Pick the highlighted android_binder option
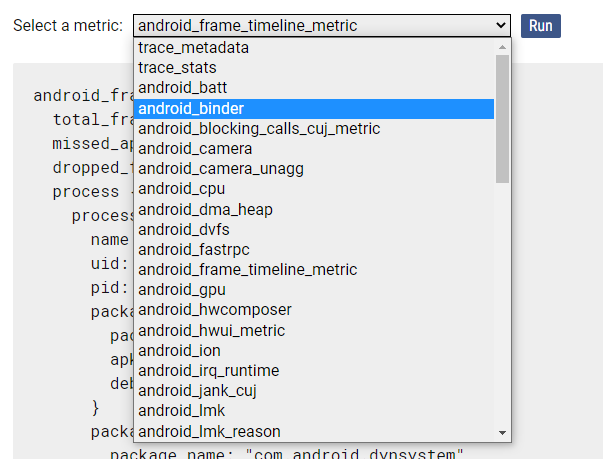This screenshot has height=459, width=603. 191,108
